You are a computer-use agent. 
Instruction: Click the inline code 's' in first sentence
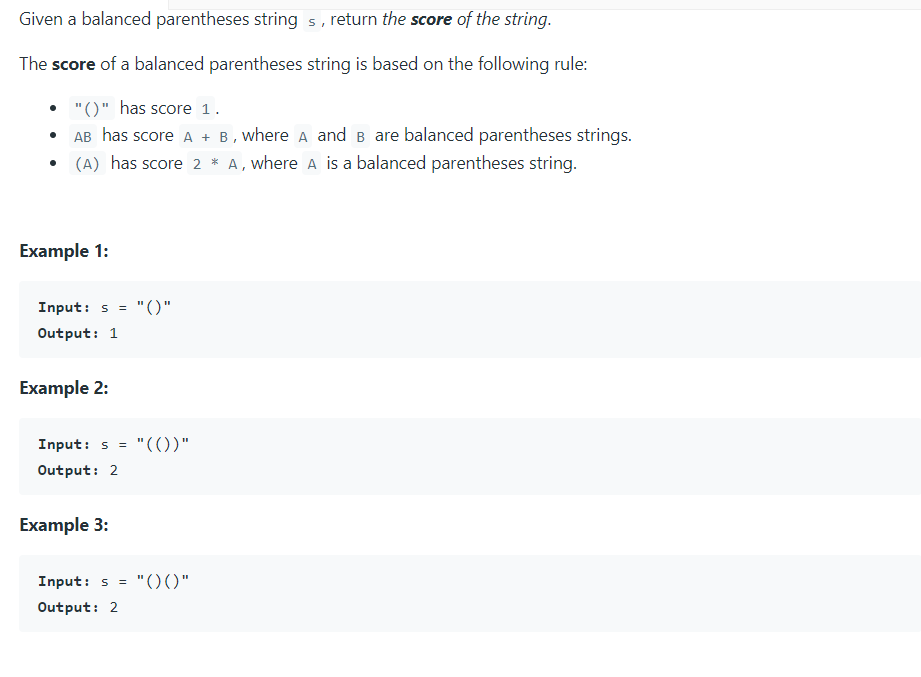tap(311, 21)
